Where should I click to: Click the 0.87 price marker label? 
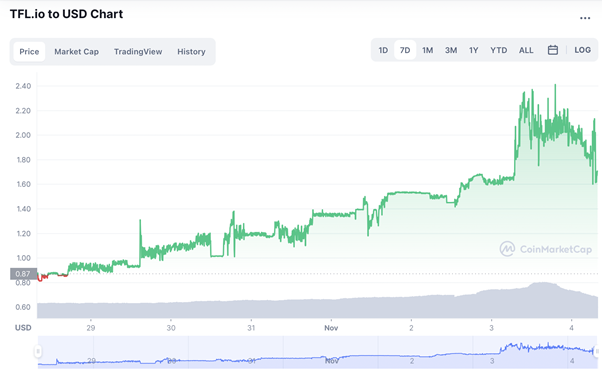coord(23,274)
